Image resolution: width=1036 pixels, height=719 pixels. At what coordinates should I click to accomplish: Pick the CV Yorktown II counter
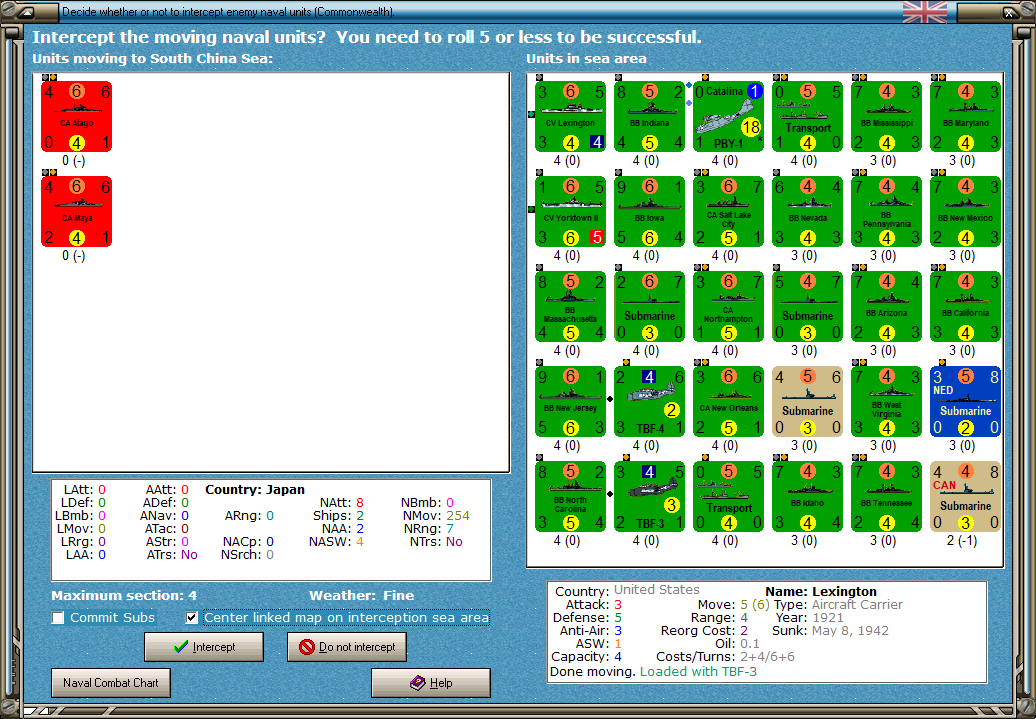570,211
